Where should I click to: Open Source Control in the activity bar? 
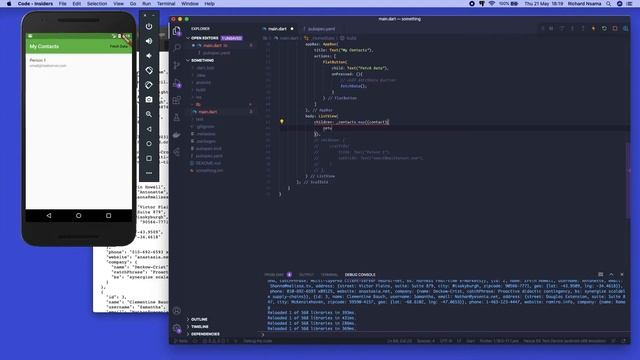(x=177, y=65)
